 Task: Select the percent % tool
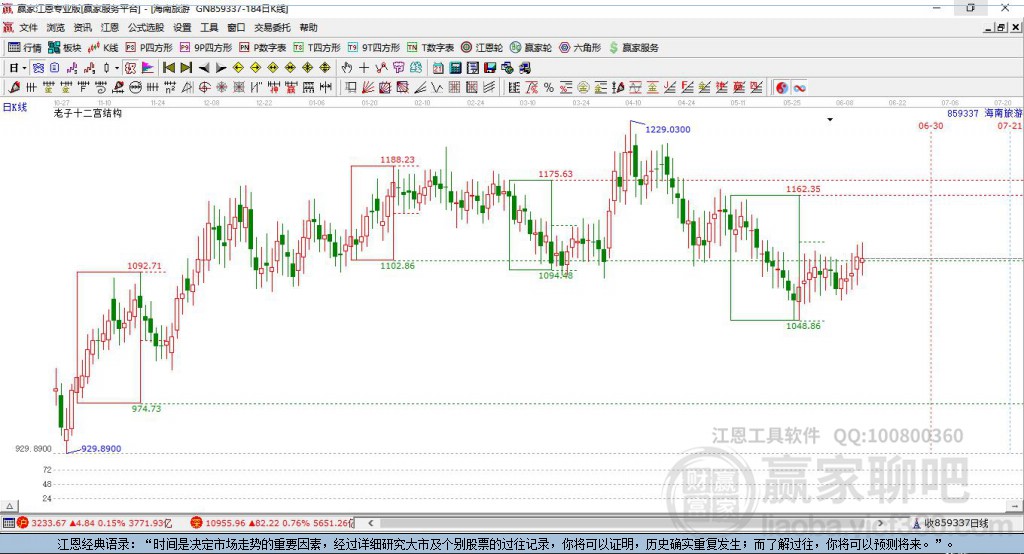[549, 87]
